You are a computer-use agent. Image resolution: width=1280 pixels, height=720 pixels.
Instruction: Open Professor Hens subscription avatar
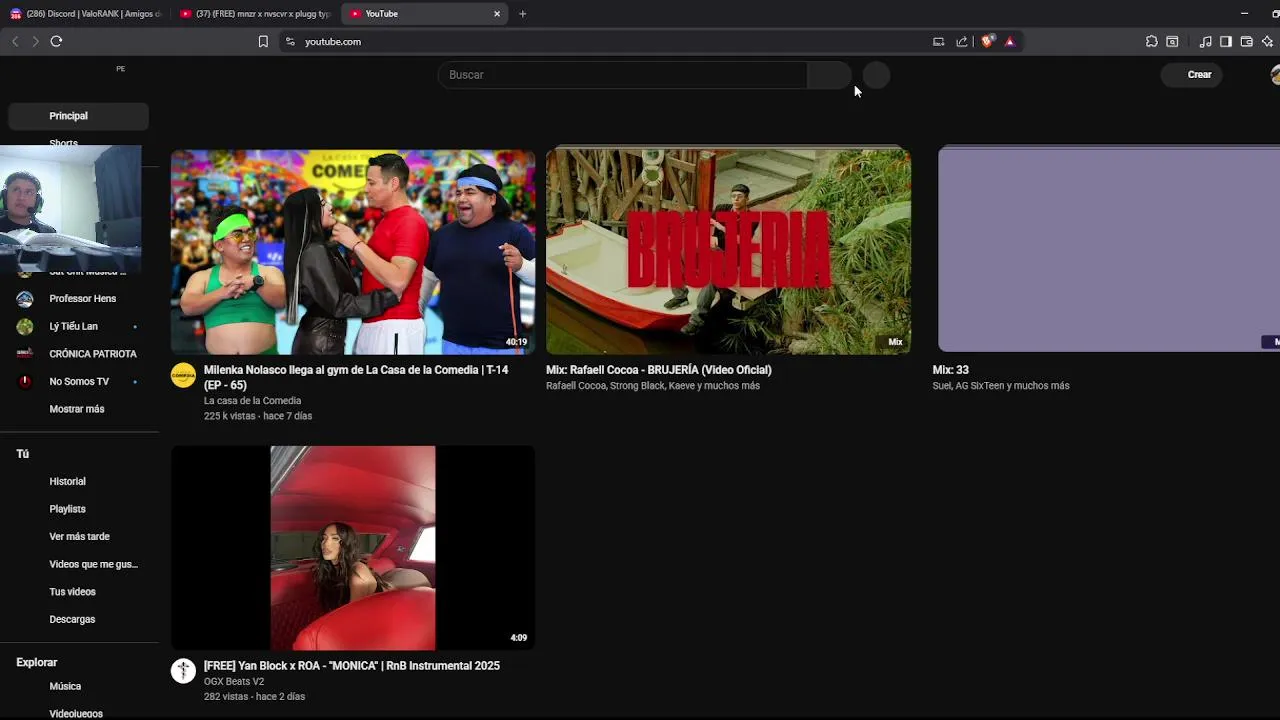(25, 299)
